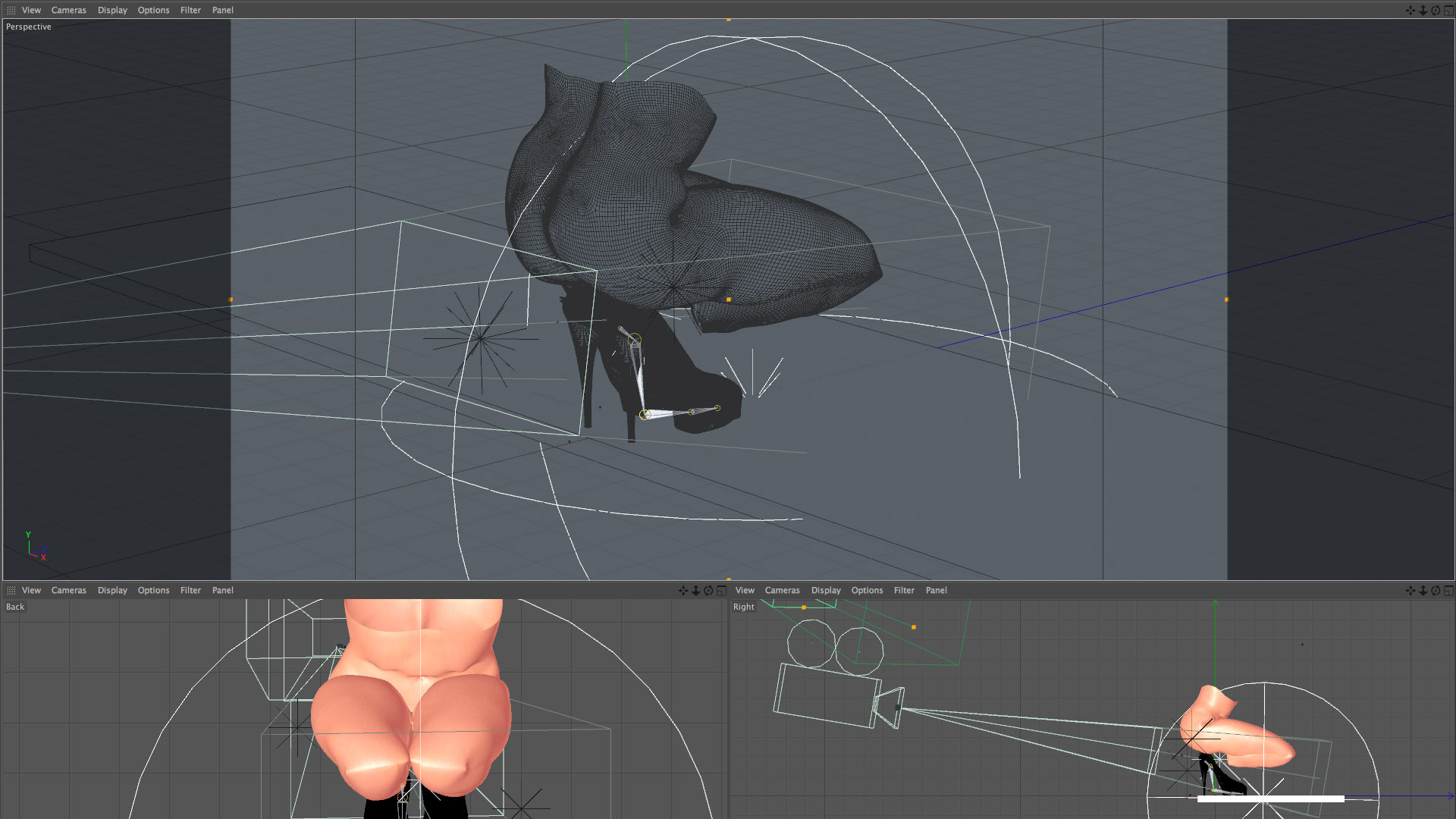This screenshot has height=819, width=1456.
Task: Click the move camera icon in Back view
Action: pyautogui.click(x=683, y=590)
